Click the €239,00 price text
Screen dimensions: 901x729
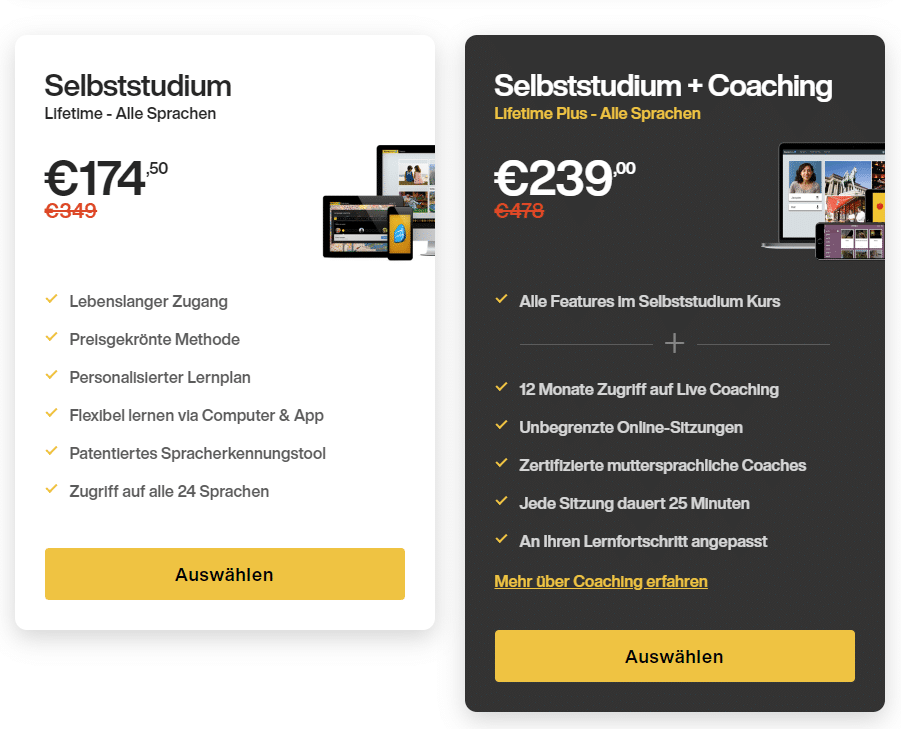pyautogui.click(x=565, y=178)
